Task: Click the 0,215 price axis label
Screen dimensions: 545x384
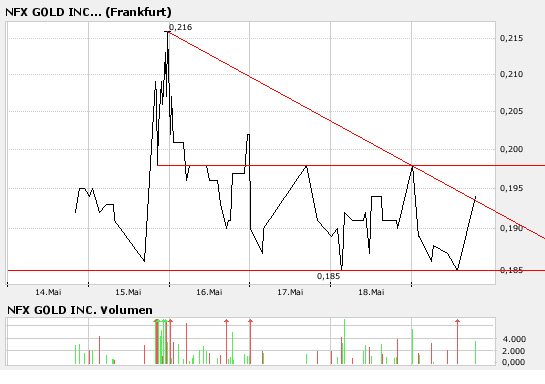Action: point(511,38)
